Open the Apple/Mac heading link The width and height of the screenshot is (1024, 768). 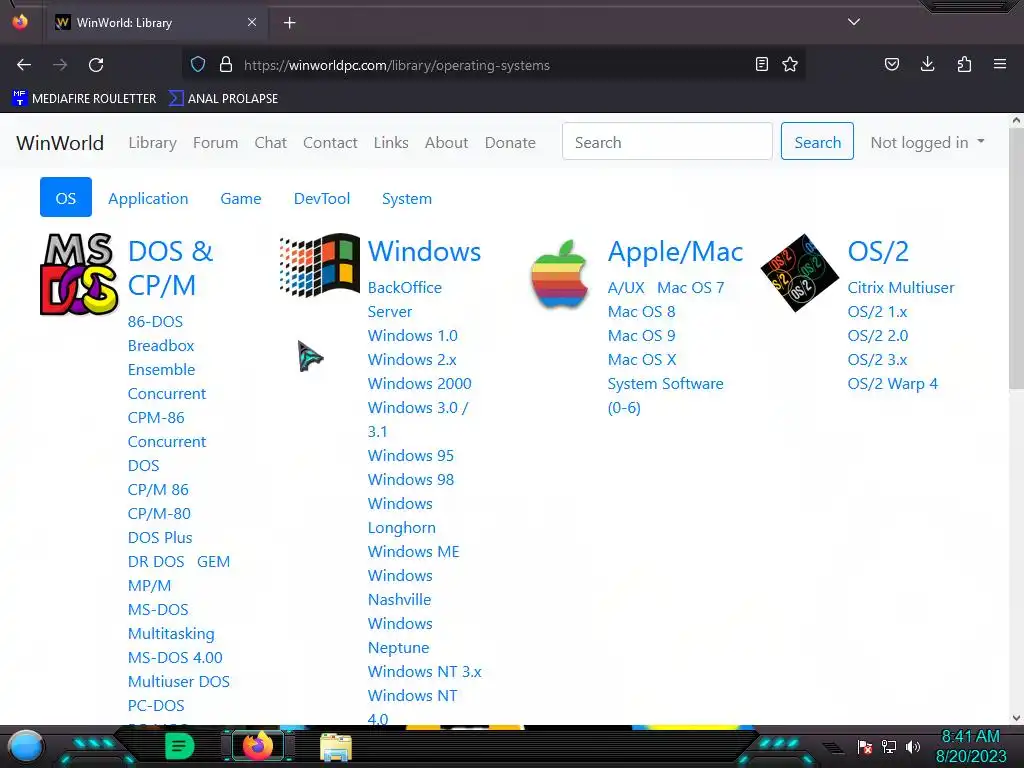[675, 251]
